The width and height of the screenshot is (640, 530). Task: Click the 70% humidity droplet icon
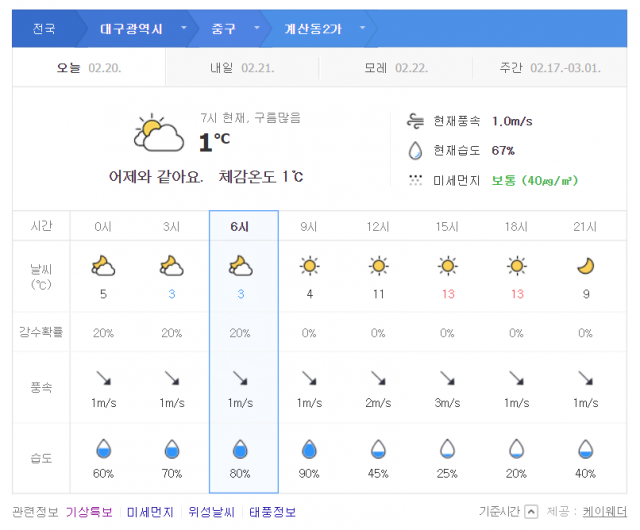click(172, 448)
